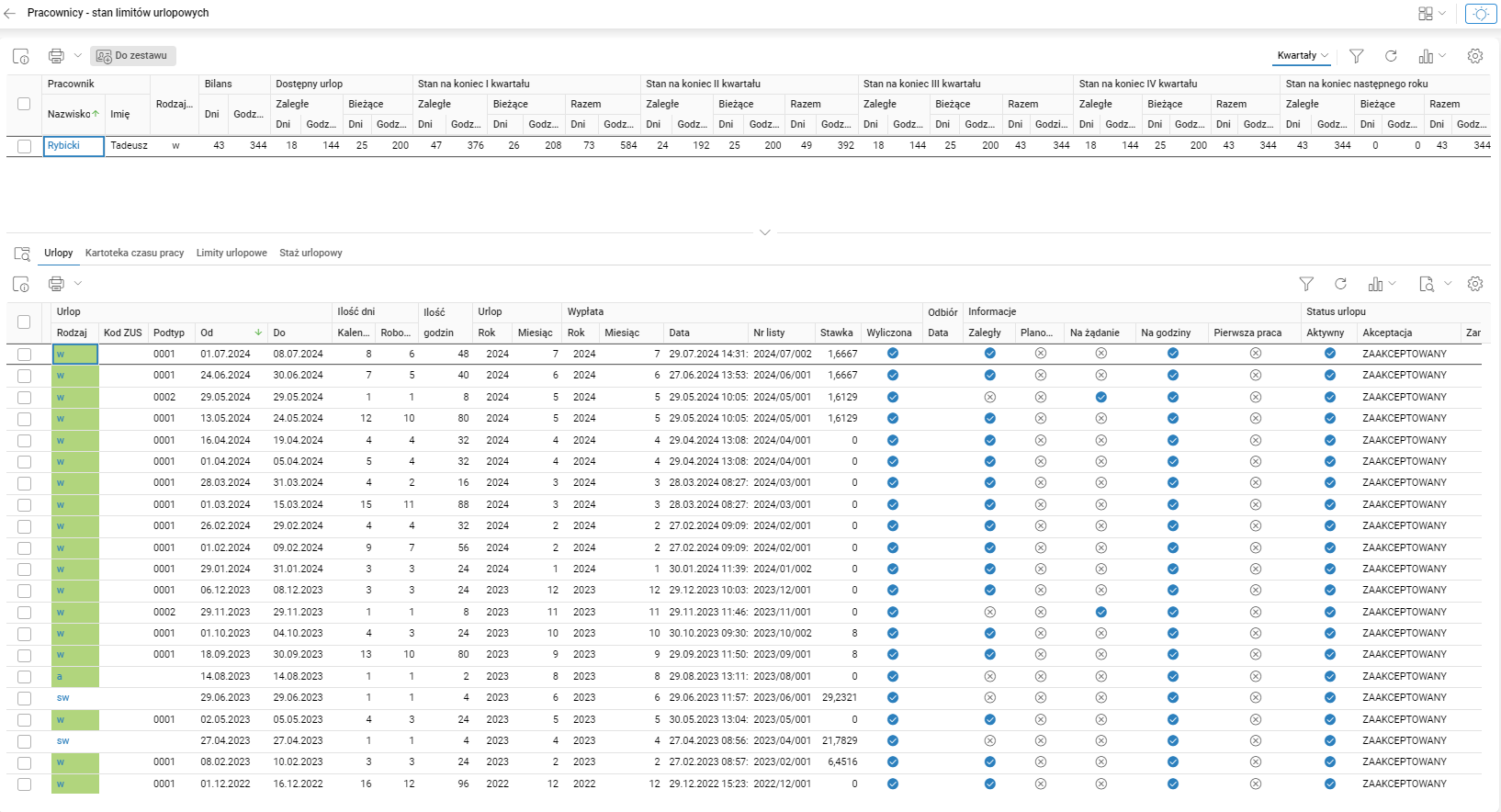Open chart options for the leave list
Image resolution: width=1501 pixels, height=812 pixels.
click(x=1375, y=284)
